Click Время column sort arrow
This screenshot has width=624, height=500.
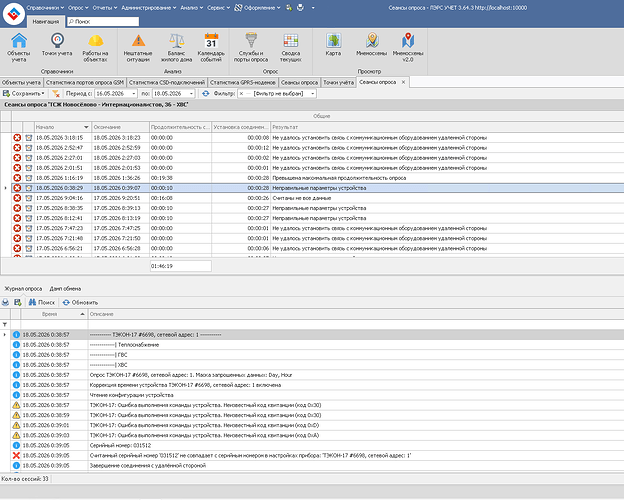[x=82, y=314]
